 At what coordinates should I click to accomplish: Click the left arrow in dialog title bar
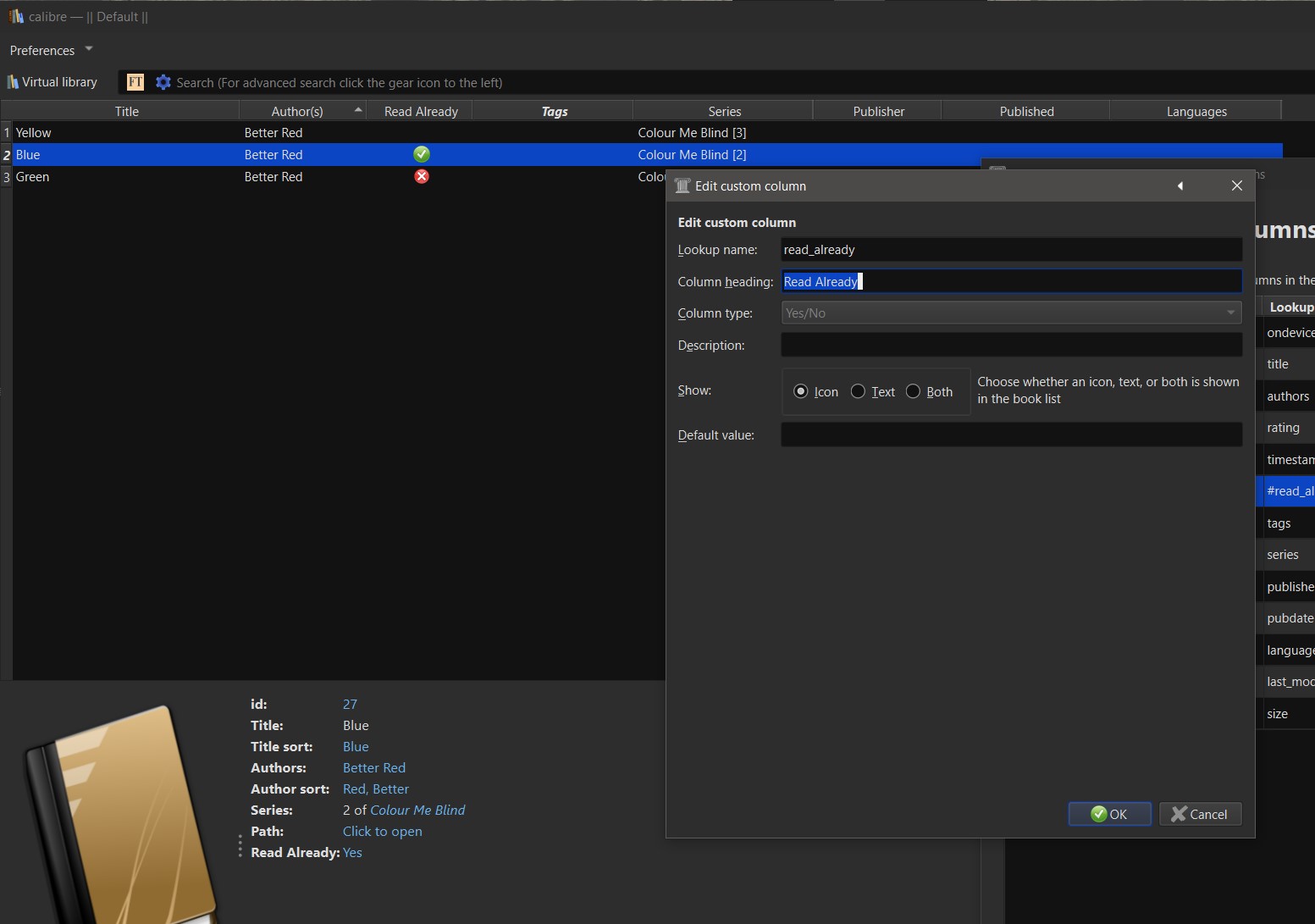[1180, 186]
